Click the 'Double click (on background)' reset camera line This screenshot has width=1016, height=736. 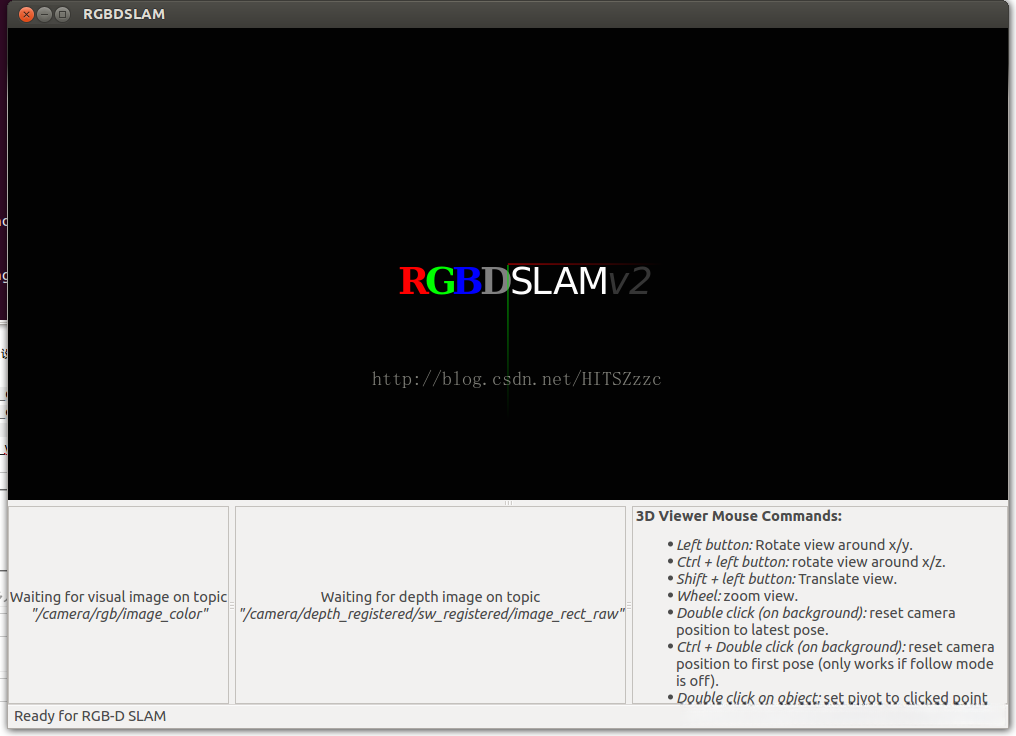(x=816, y=621)
